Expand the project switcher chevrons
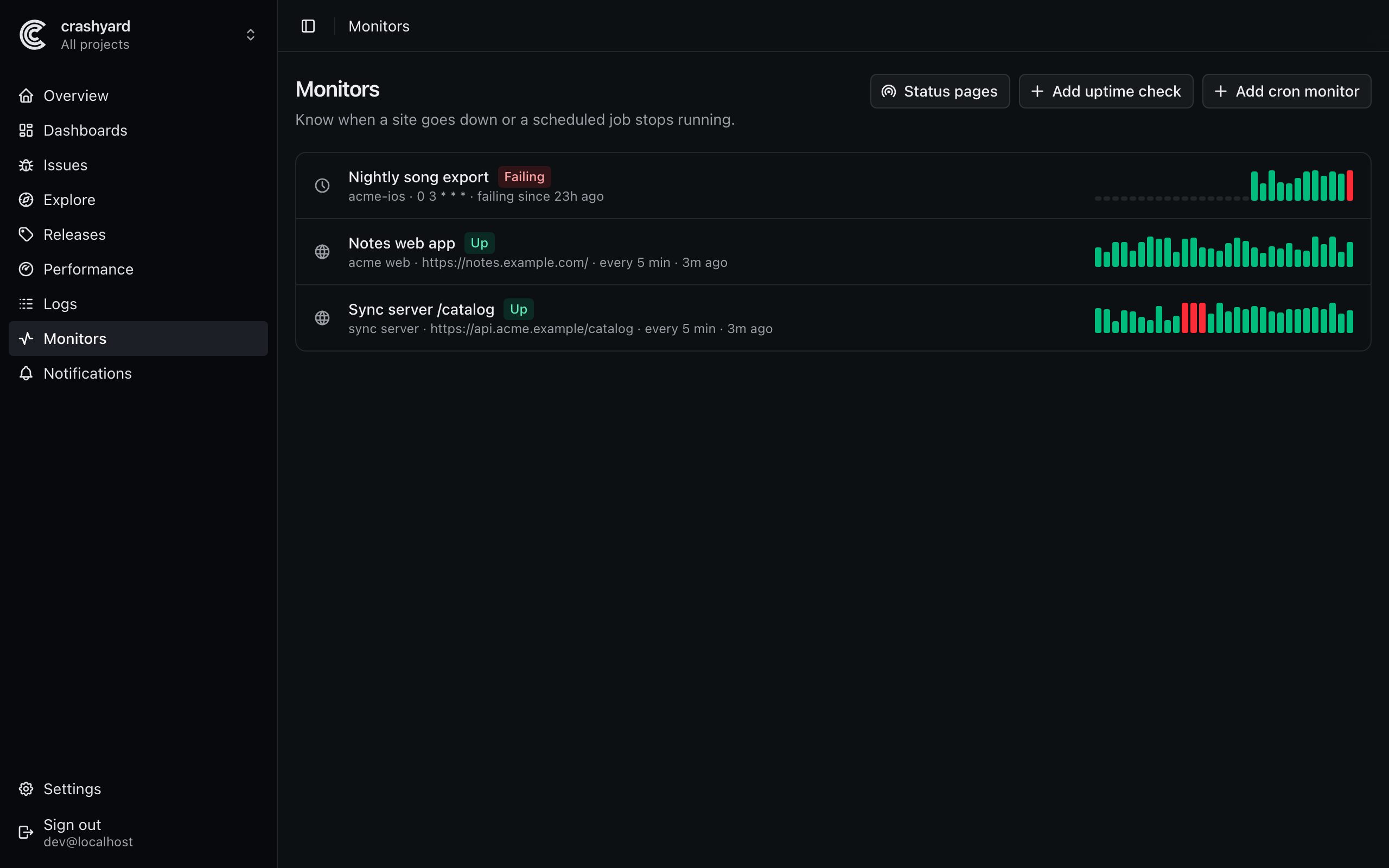The height and width of the screenshot is (868, 1389). 250,35
